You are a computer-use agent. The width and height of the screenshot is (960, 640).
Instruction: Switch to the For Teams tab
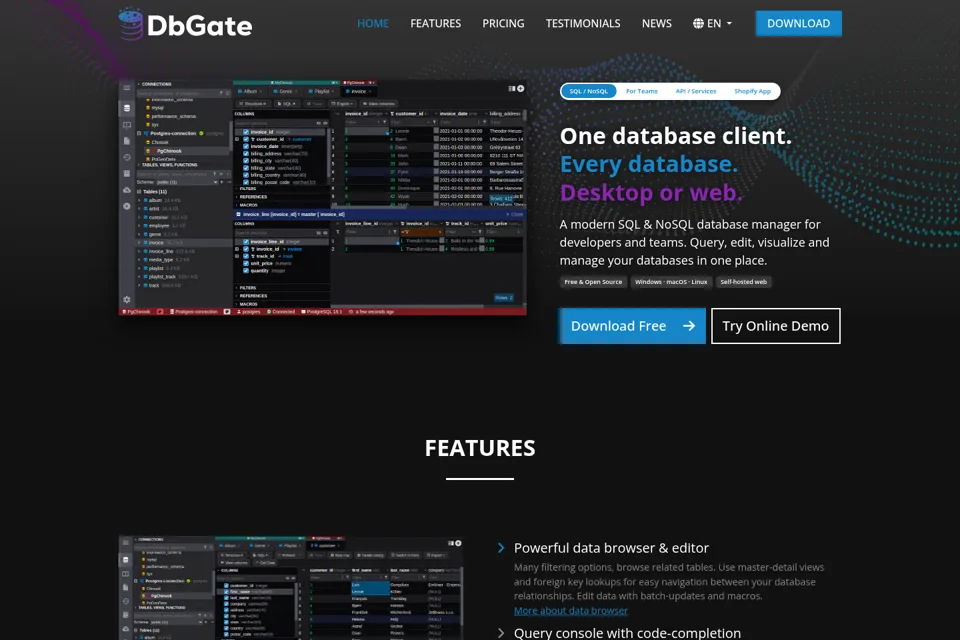[x=642, y=91]
